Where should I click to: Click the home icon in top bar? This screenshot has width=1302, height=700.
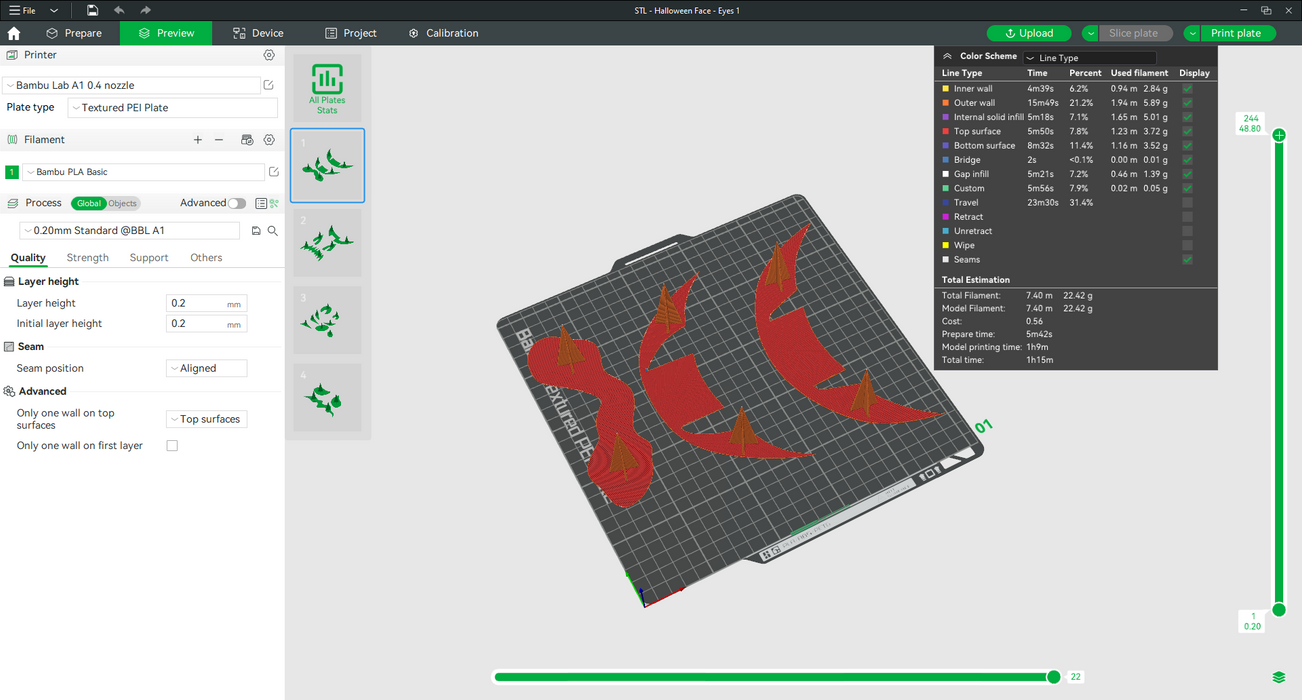click(14, 33)
